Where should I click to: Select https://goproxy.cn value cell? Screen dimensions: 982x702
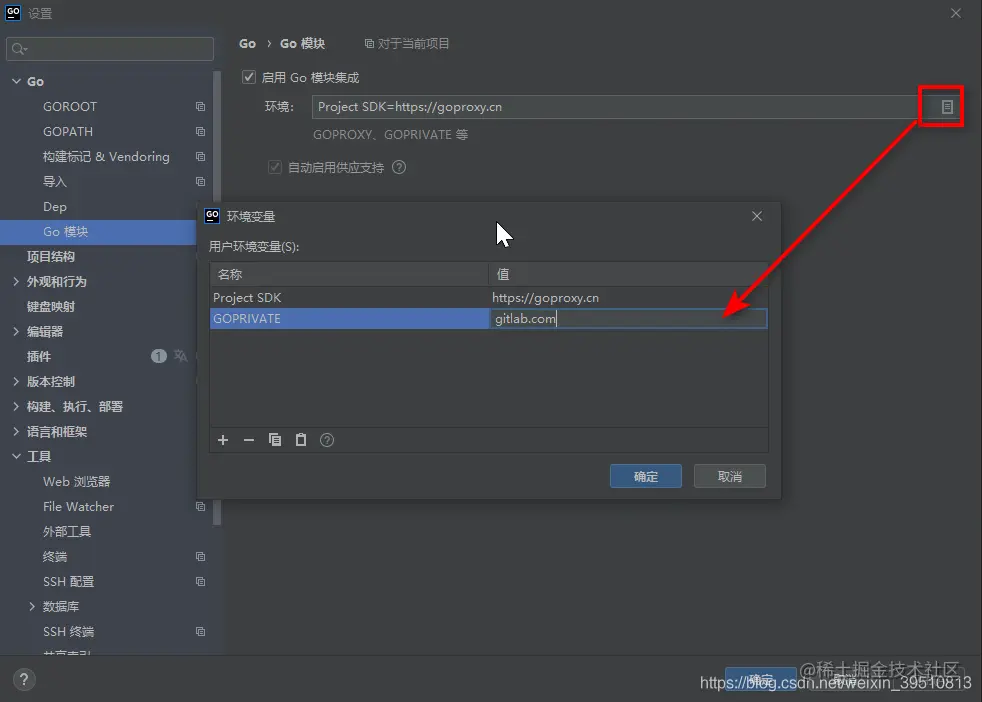pyautogui.click(x=628, y=297)
